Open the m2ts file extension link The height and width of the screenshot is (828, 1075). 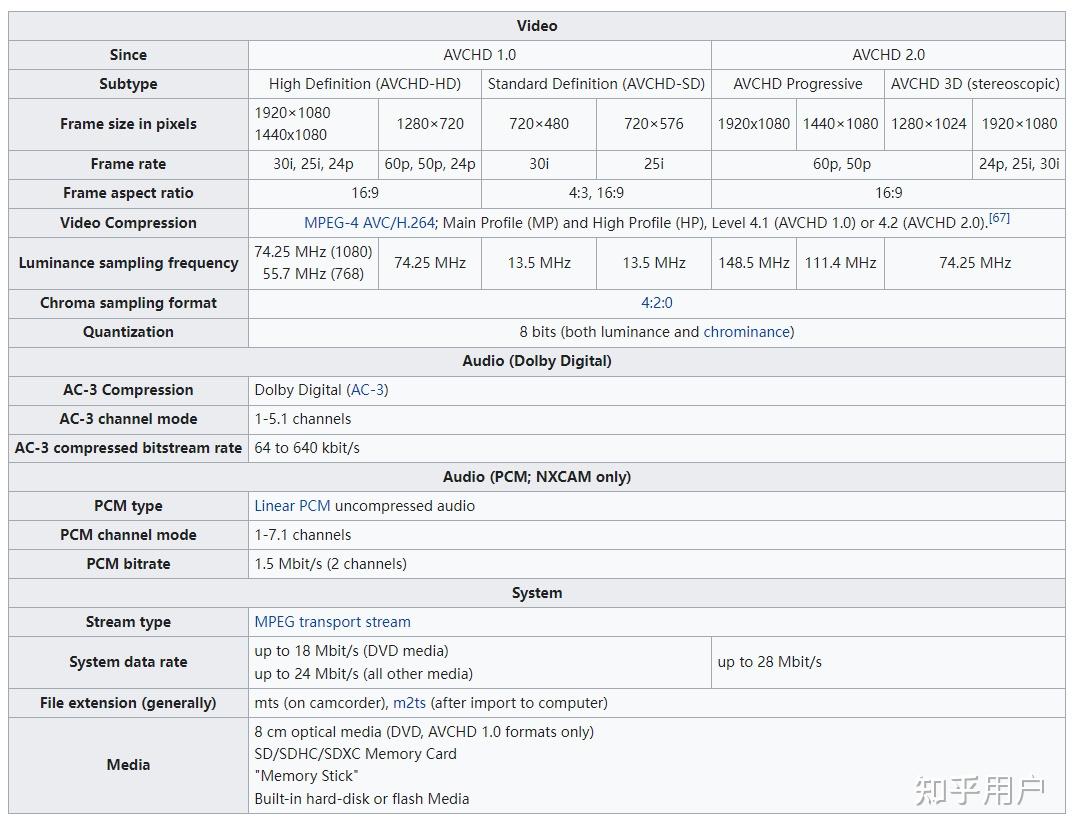[409, 703]
